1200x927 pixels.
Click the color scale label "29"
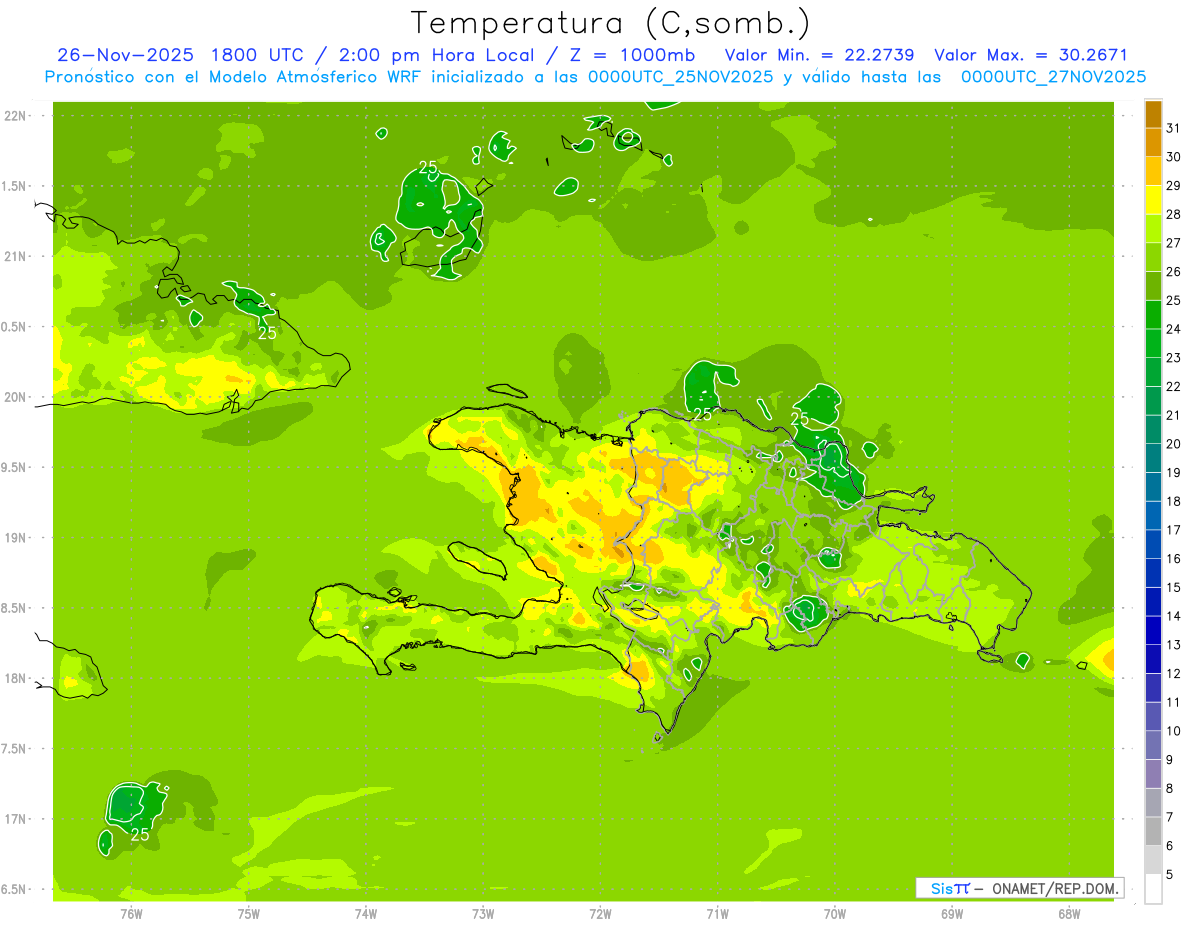click(1174, 186)
